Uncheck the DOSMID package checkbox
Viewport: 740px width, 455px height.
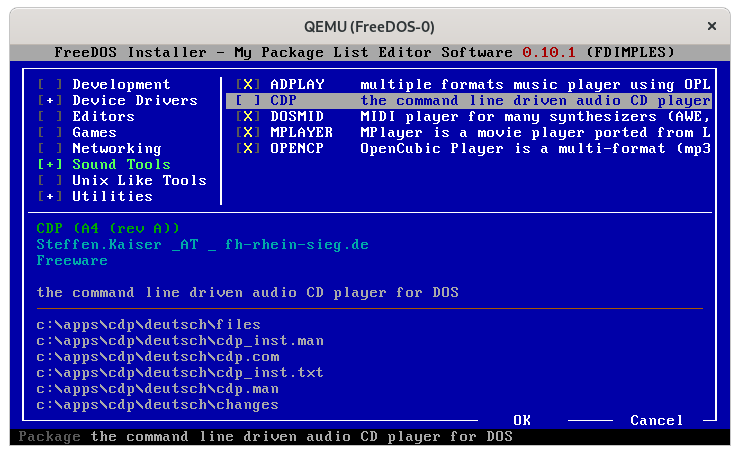[247, 117]
